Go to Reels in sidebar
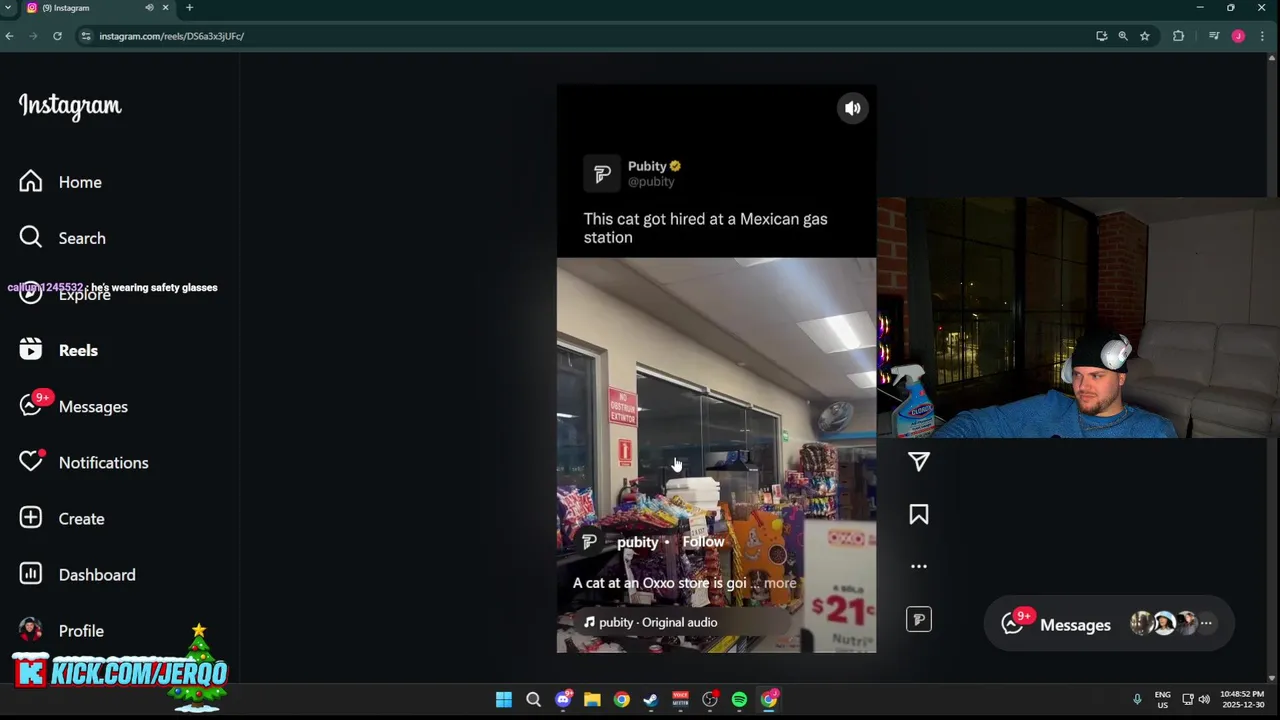Image resolution: width=1280 pixels, height=720 pixels. (58, 350)
